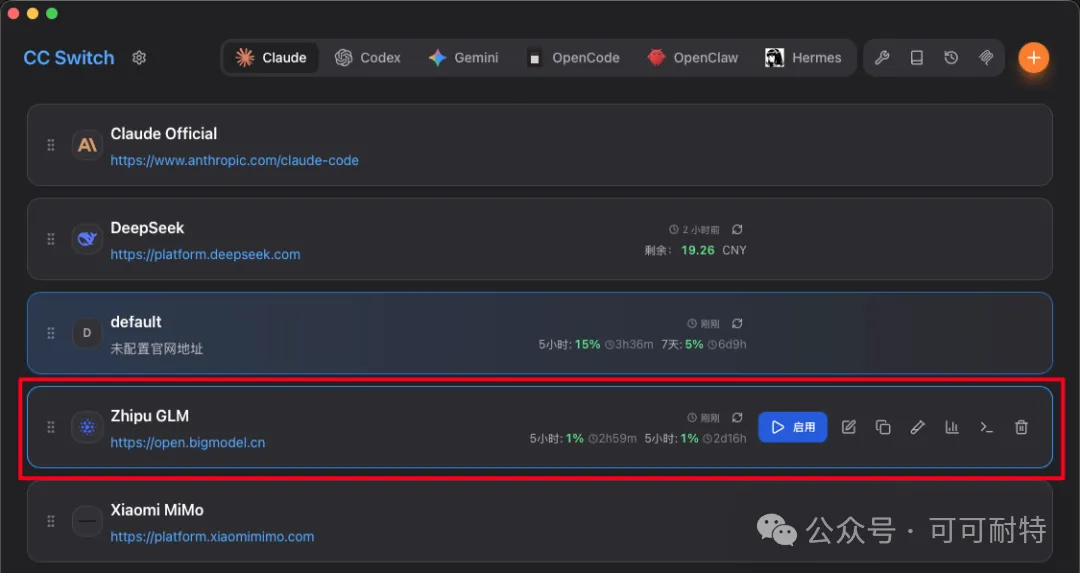Open the platform.deepseek.com link
1080x573 pixels.
[x=205, y=255]
